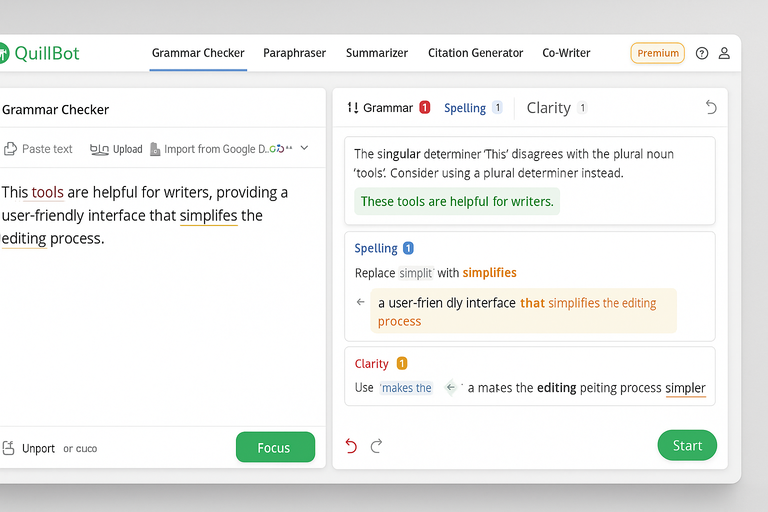Click the green Start button
Screen dimensions: 768x512
click(x=687, y=445)
